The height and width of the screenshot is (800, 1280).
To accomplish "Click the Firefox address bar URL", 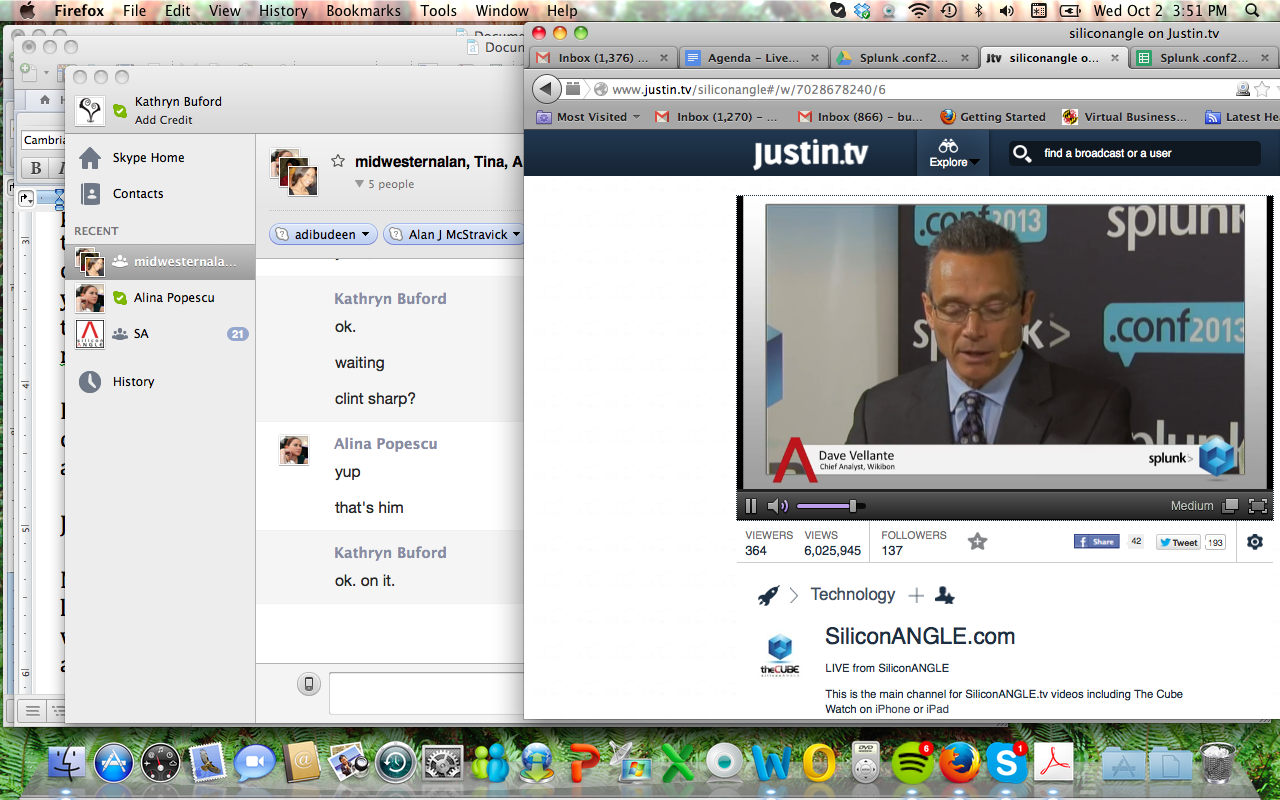I will 749,89.
